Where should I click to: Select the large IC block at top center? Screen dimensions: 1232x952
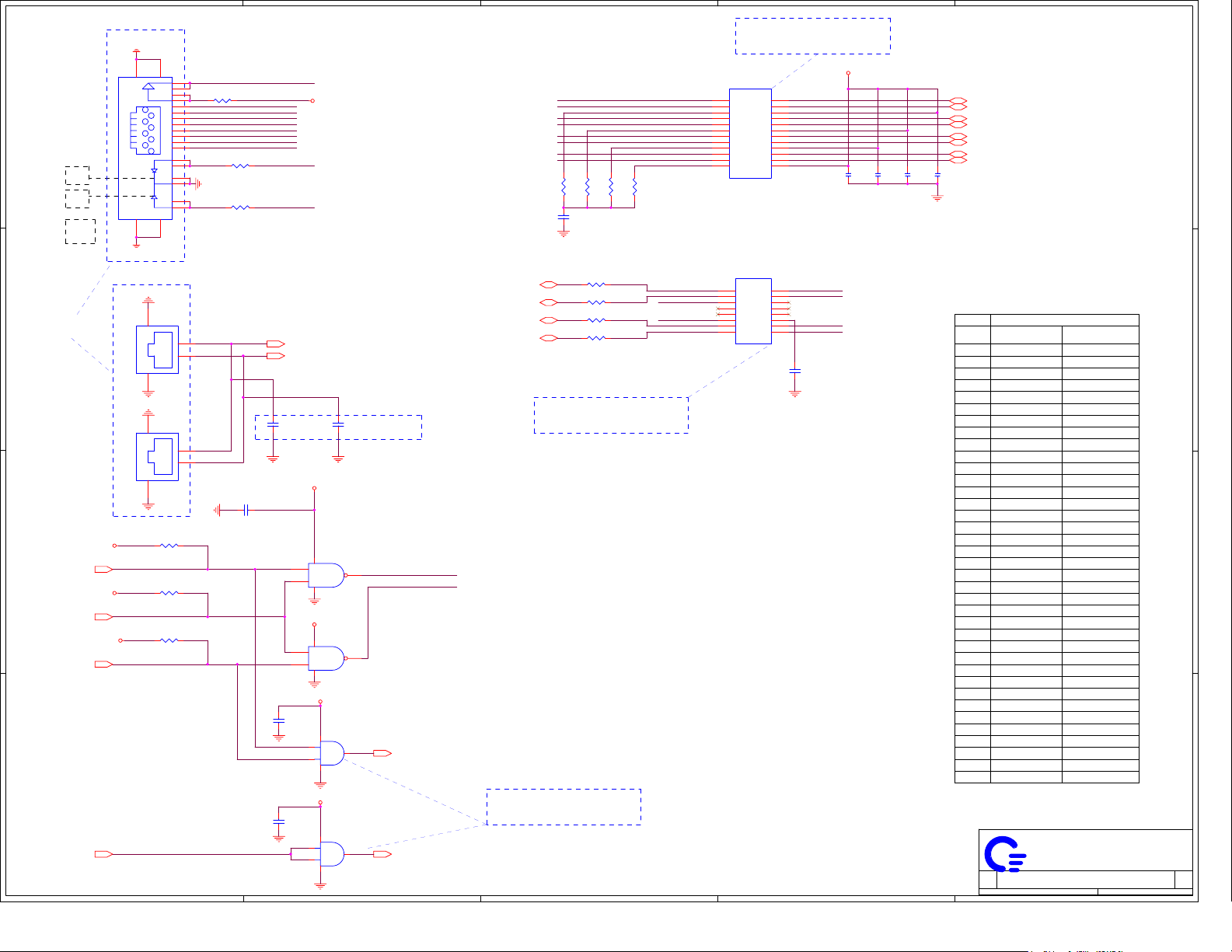click(750, 134)
